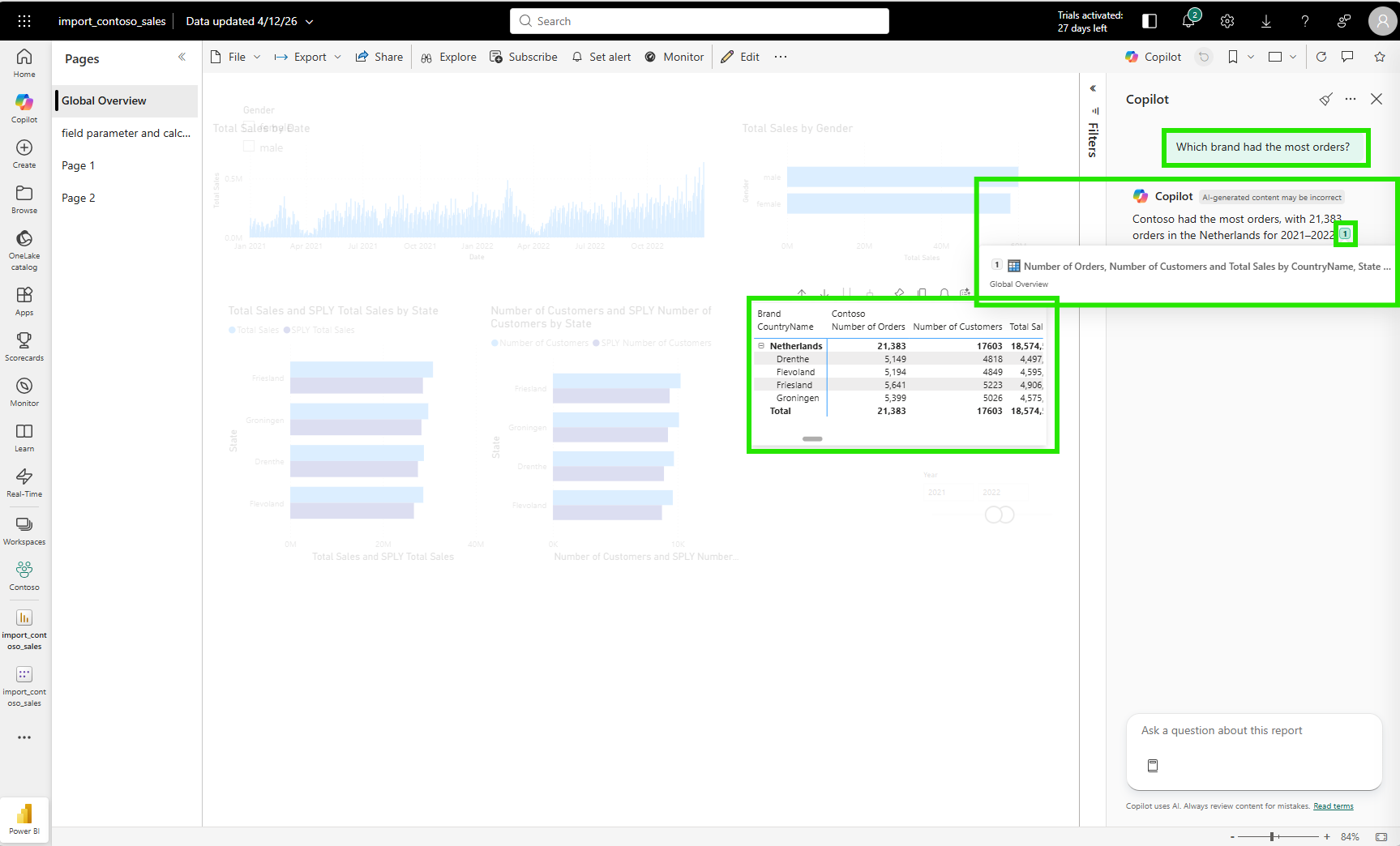The width and height of the screenshot is (1400, 846).
Task: Switch to Page 2
Action: pos(126,198)
